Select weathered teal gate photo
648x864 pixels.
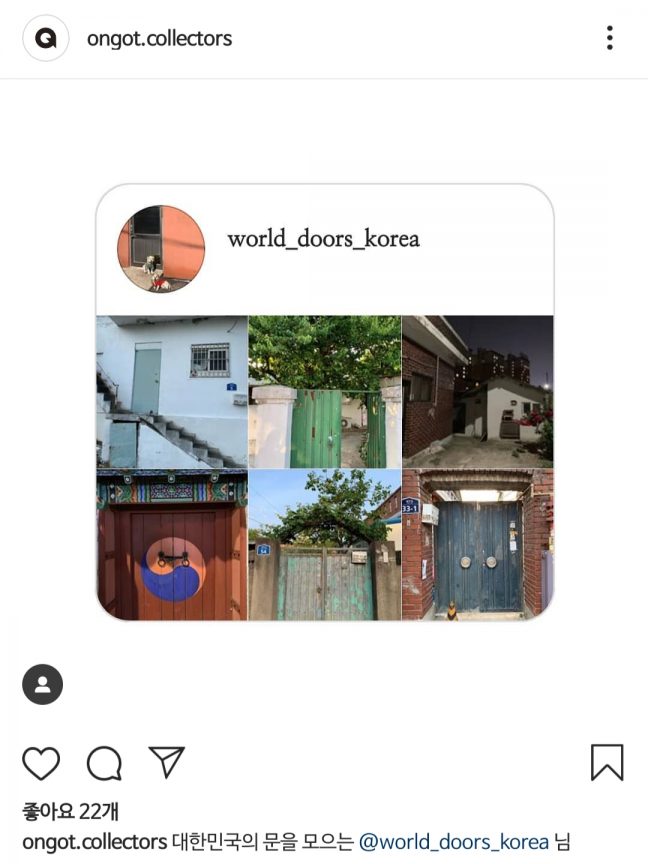[325, 545]
